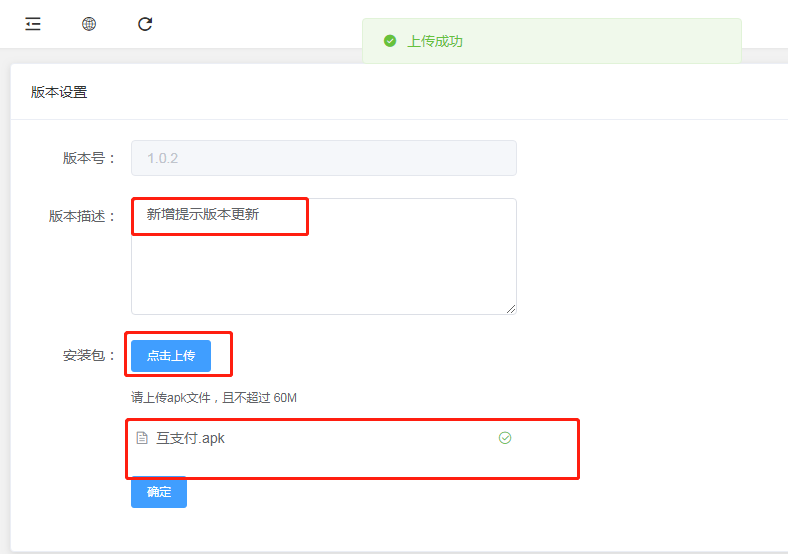788x554 pixels.
Task: Open the uploaded file 互支付.apk link
Action: point(190,438)
